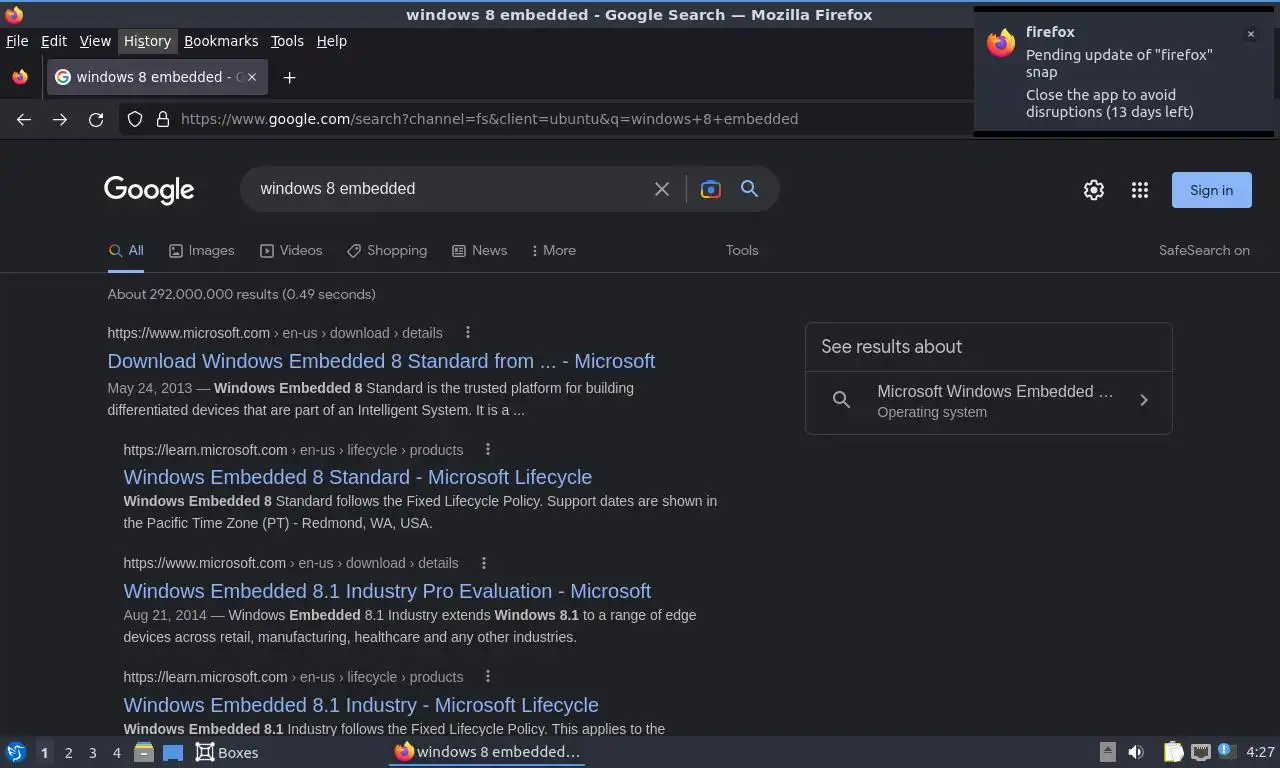Open the file manager taskbar icon

[144, 752]
